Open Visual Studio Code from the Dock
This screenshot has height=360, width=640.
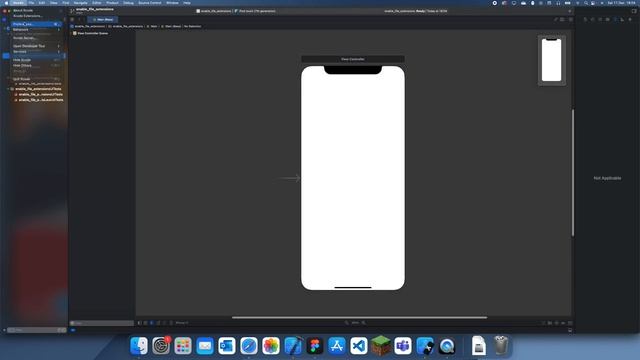coord(359,346)
